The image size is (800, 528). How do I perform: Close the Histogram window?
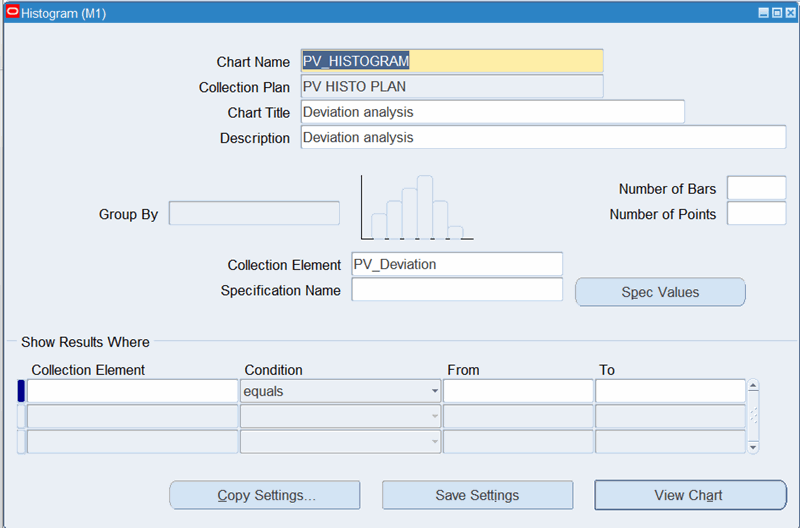click(x=790, y=13)
